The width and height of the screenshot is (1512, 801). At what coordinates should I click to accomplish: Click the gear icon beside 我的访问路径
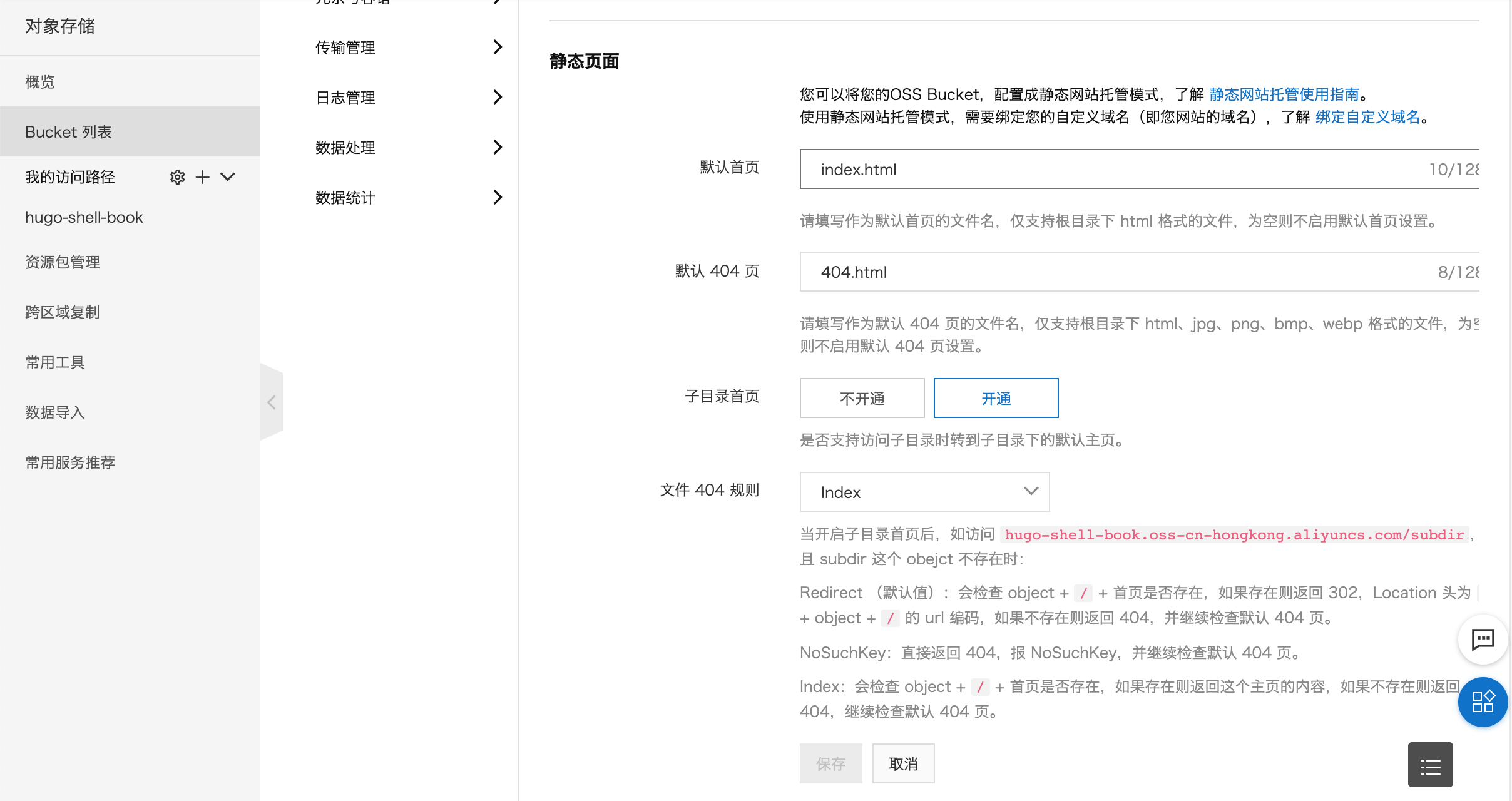click(177, 177)
